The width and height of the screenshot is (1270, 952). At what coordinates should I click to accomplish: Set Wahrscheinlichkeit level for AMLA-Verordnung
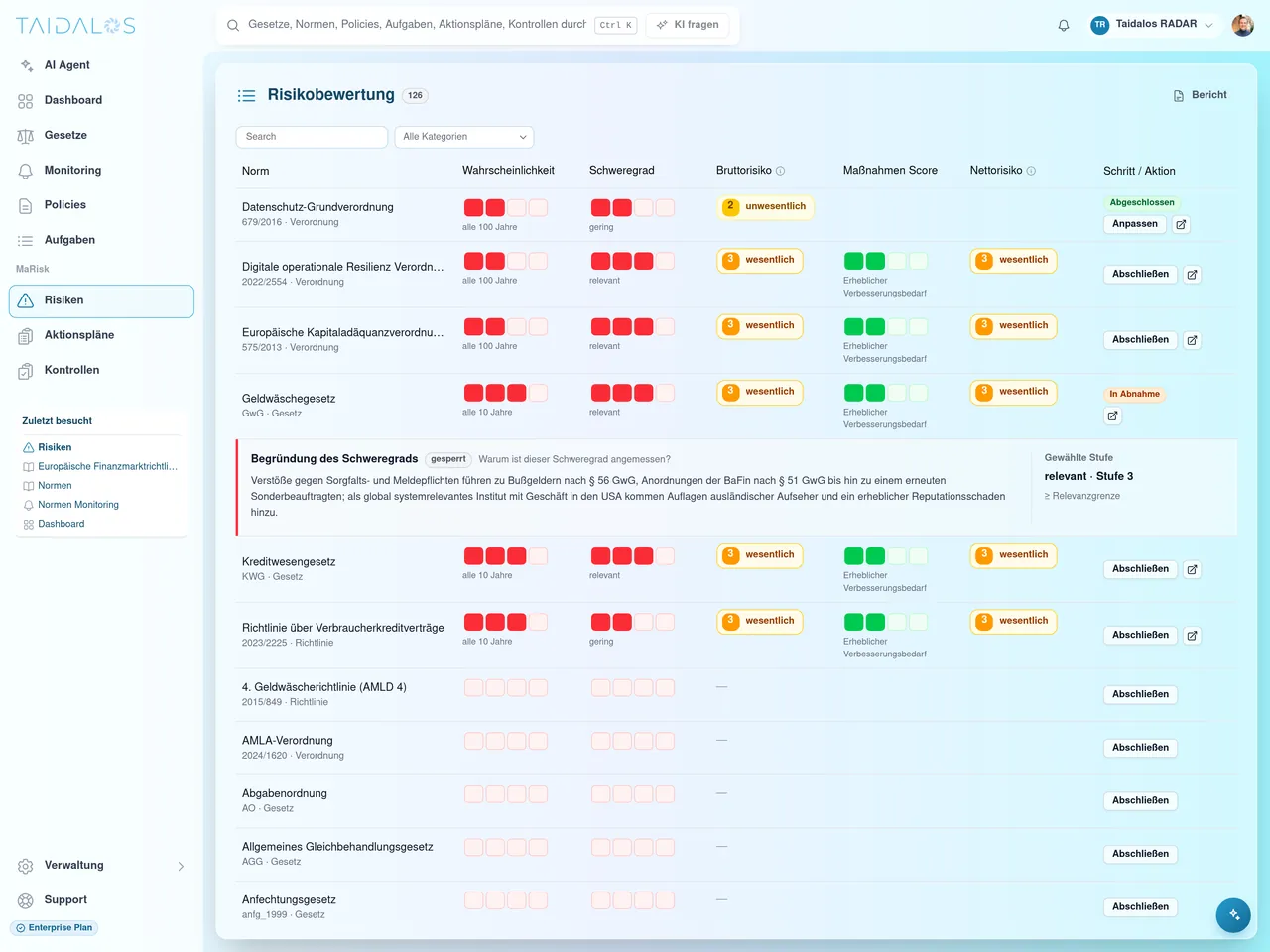coord(505,741)
